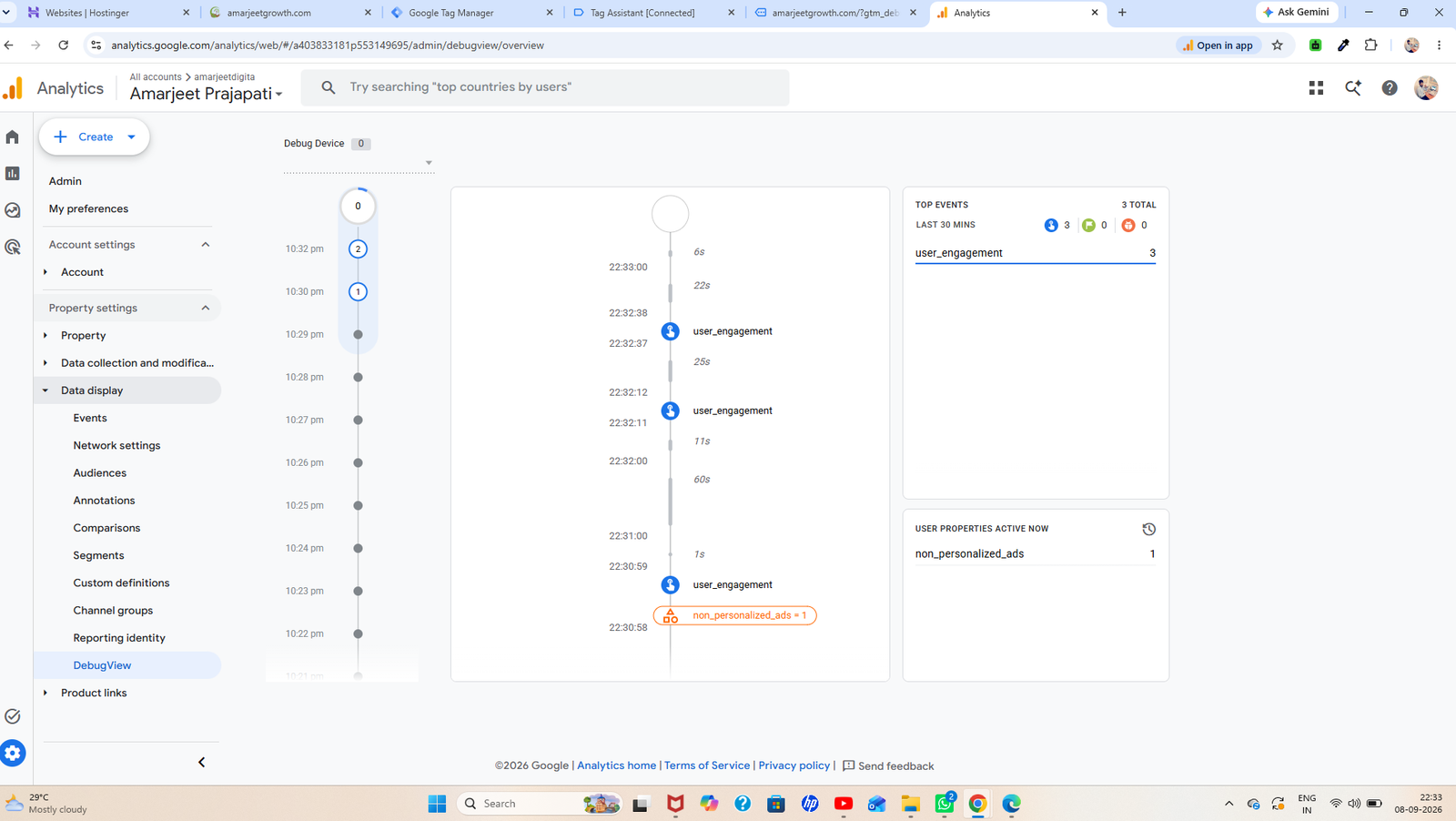The height and width of the screenshot is (821, 1456).
Task: Collapse the Property settings section
Action: pyautogui.click(x=206, y=308)
